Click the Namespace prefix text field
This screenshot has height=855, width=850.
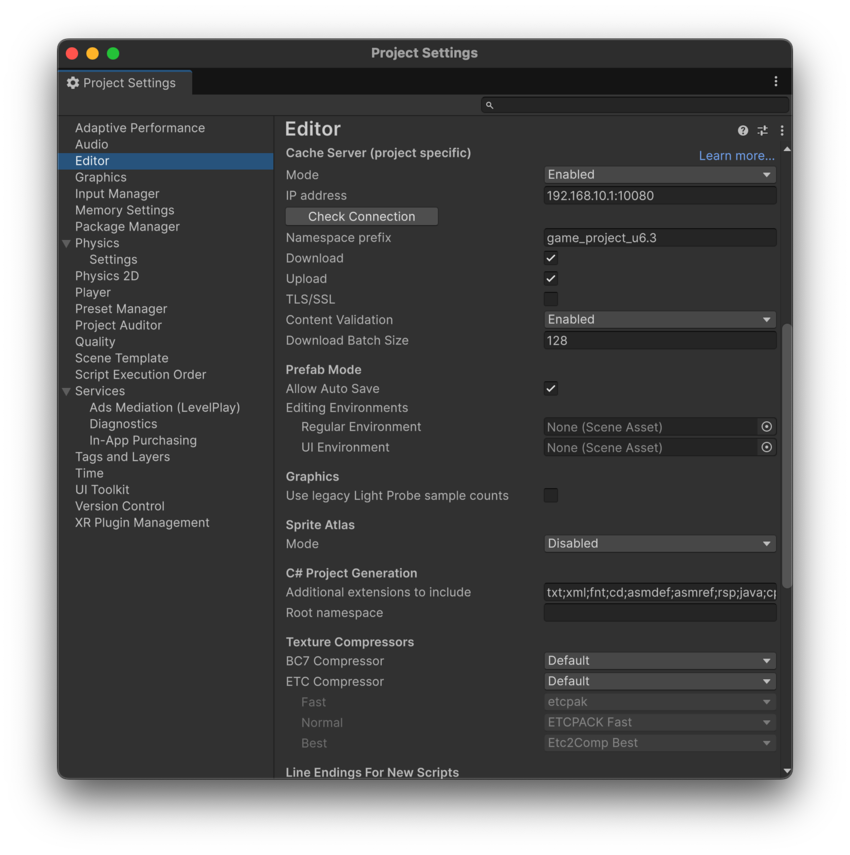pos(659,238)
